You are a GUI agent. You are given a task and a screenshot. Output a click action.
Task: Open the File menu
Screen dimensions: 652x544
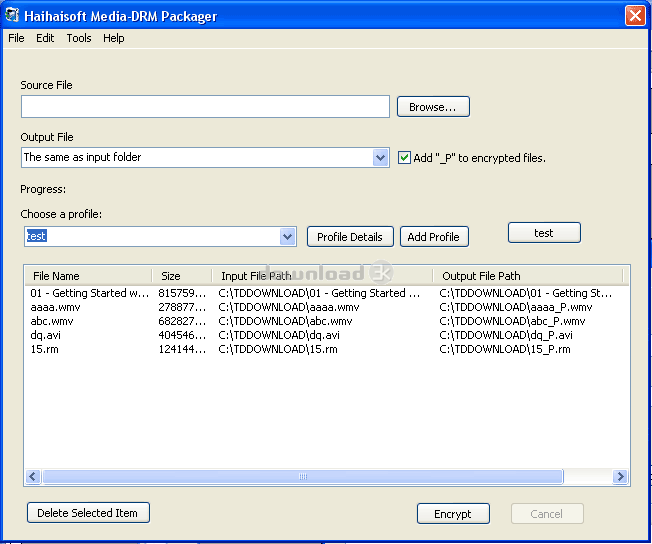[x=16, y=38]
